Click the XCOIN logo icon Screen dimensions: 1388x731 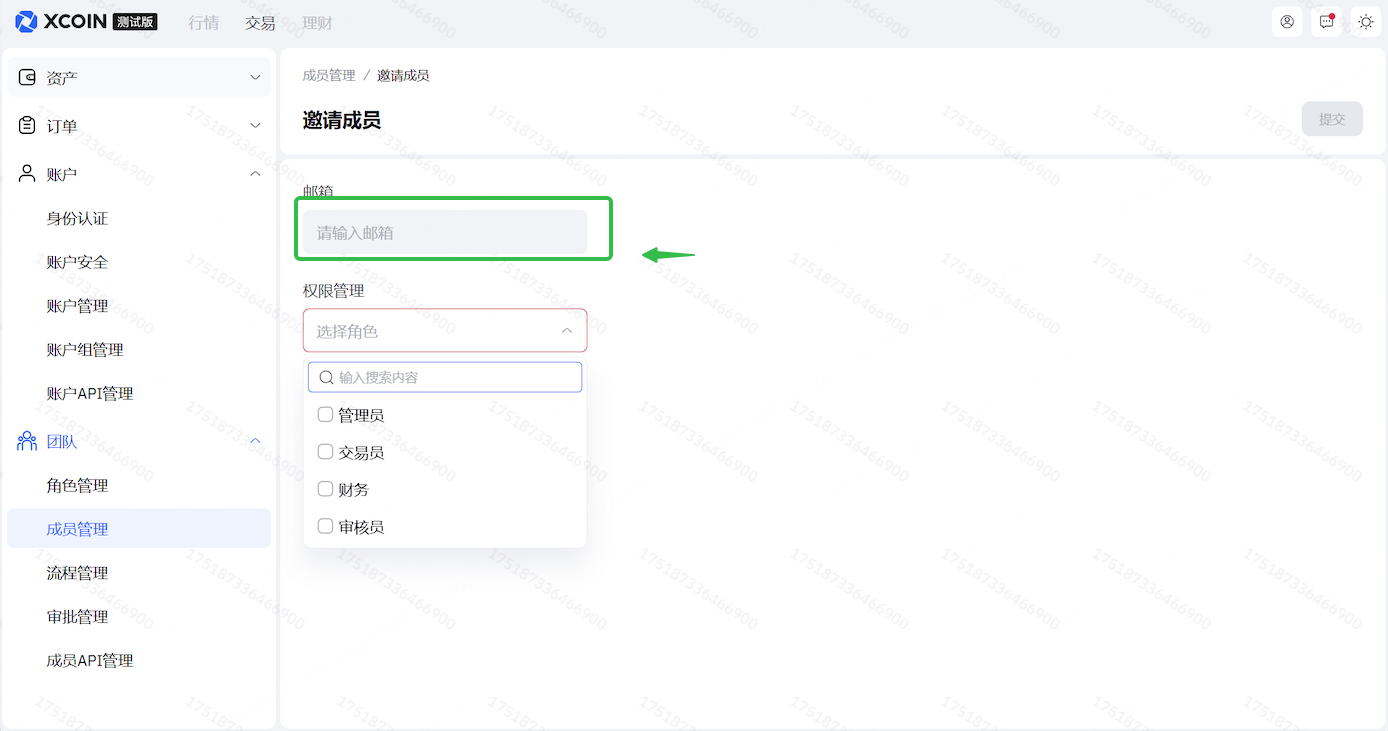(26, 22)
